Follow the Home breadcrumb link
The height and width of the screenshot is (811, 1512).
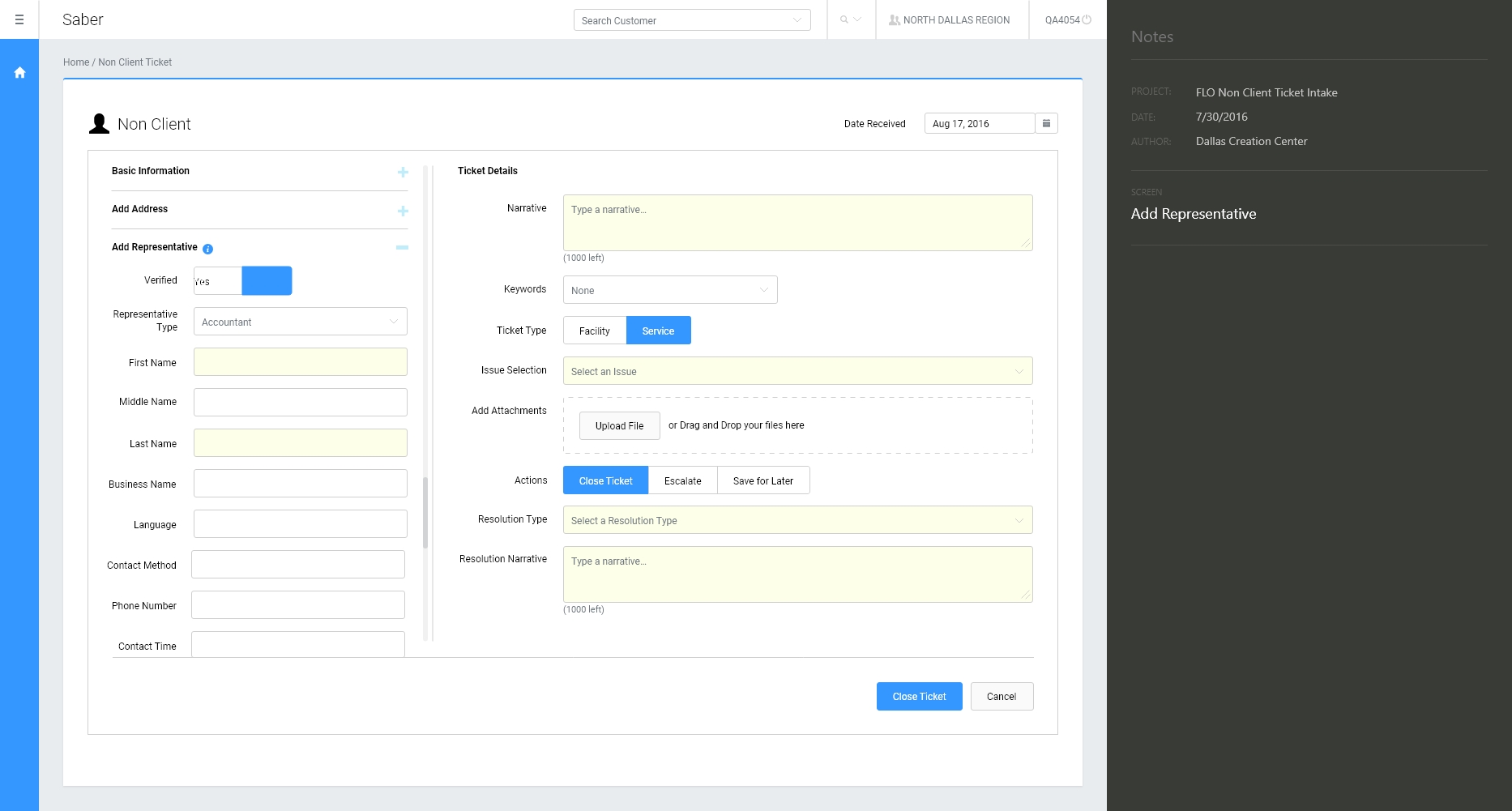[76, 62]
